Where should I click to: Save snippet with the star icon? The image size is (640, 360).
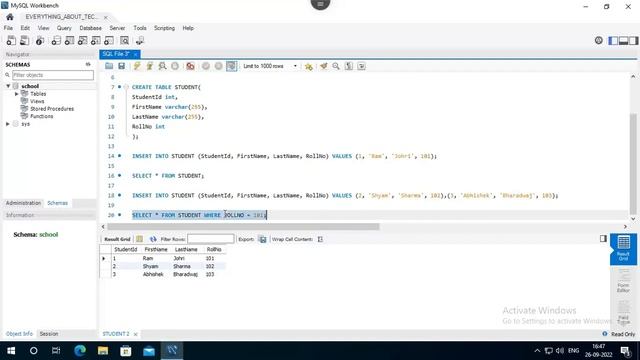pyautogui.click(x=309, y=66)
